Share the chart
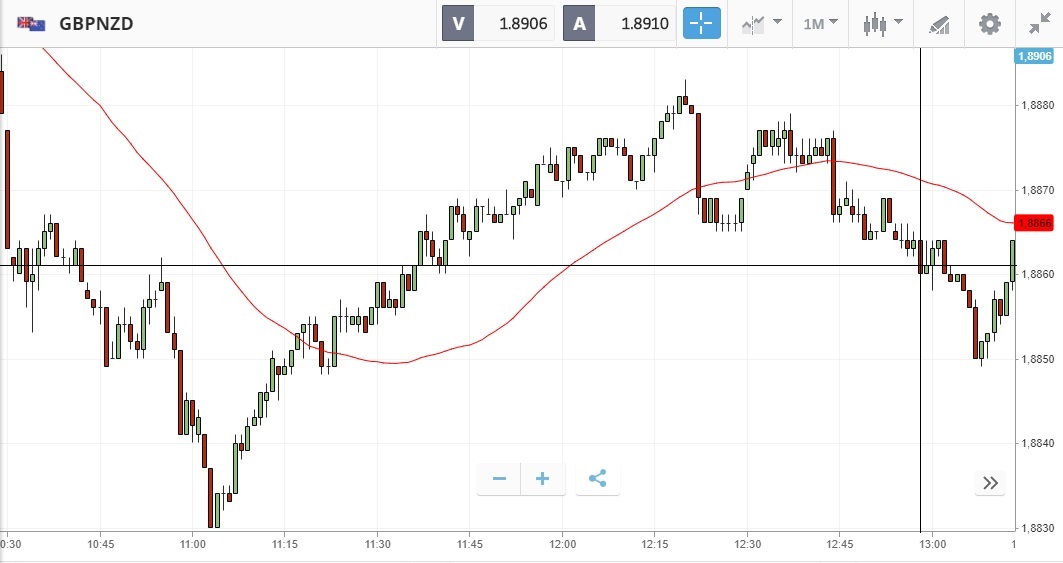This screenshot has width=1063, height=563. [598, 479]
